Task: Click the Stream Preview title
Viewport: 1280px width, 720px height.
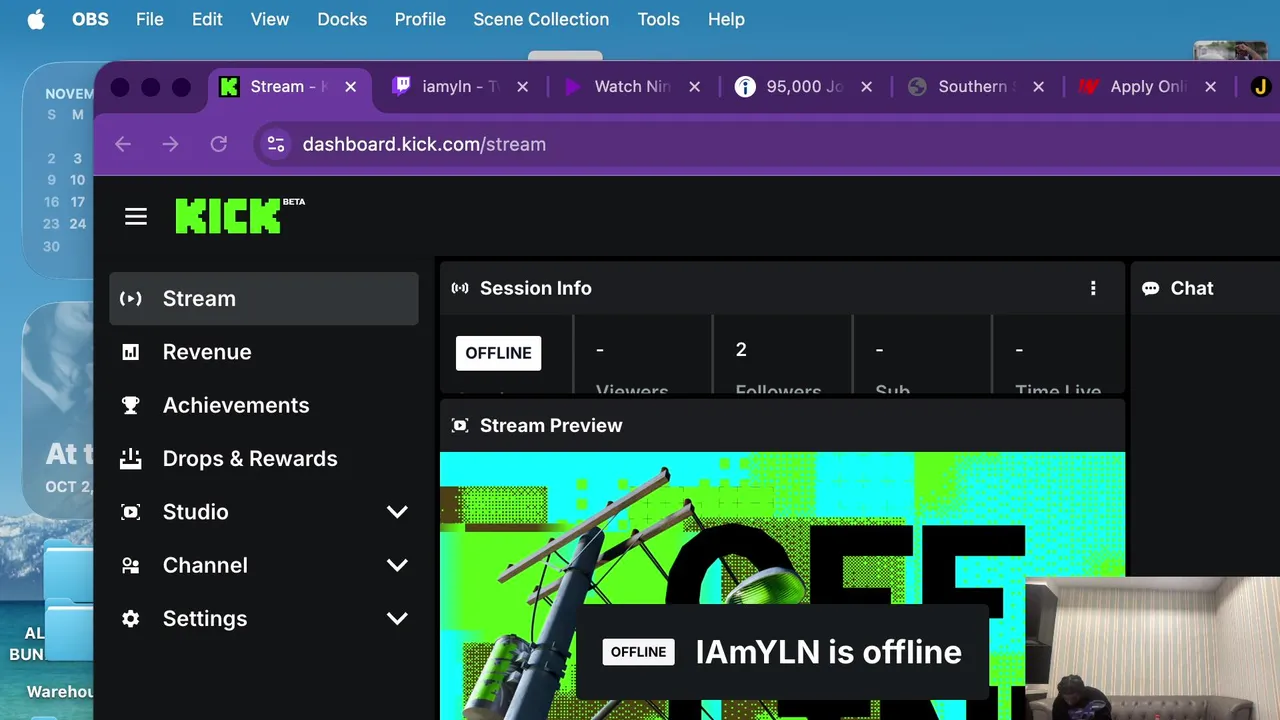Action: tap(551, 425)
